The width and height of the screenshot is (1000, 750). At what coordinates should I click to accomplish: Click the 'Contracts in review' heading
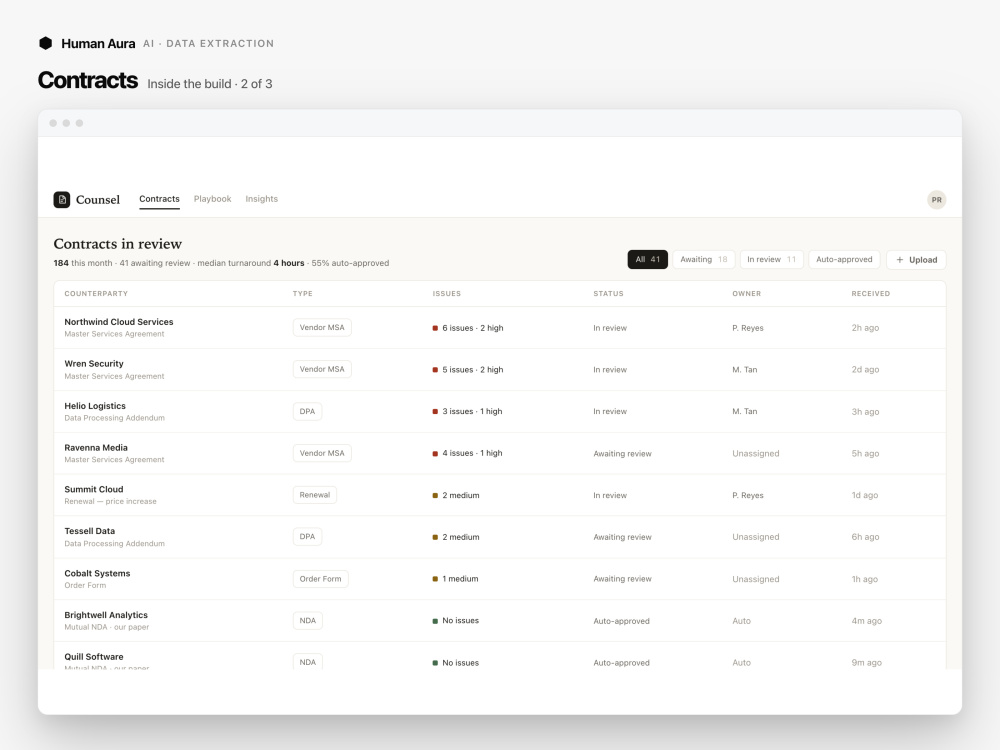click(x=118, y=244)
